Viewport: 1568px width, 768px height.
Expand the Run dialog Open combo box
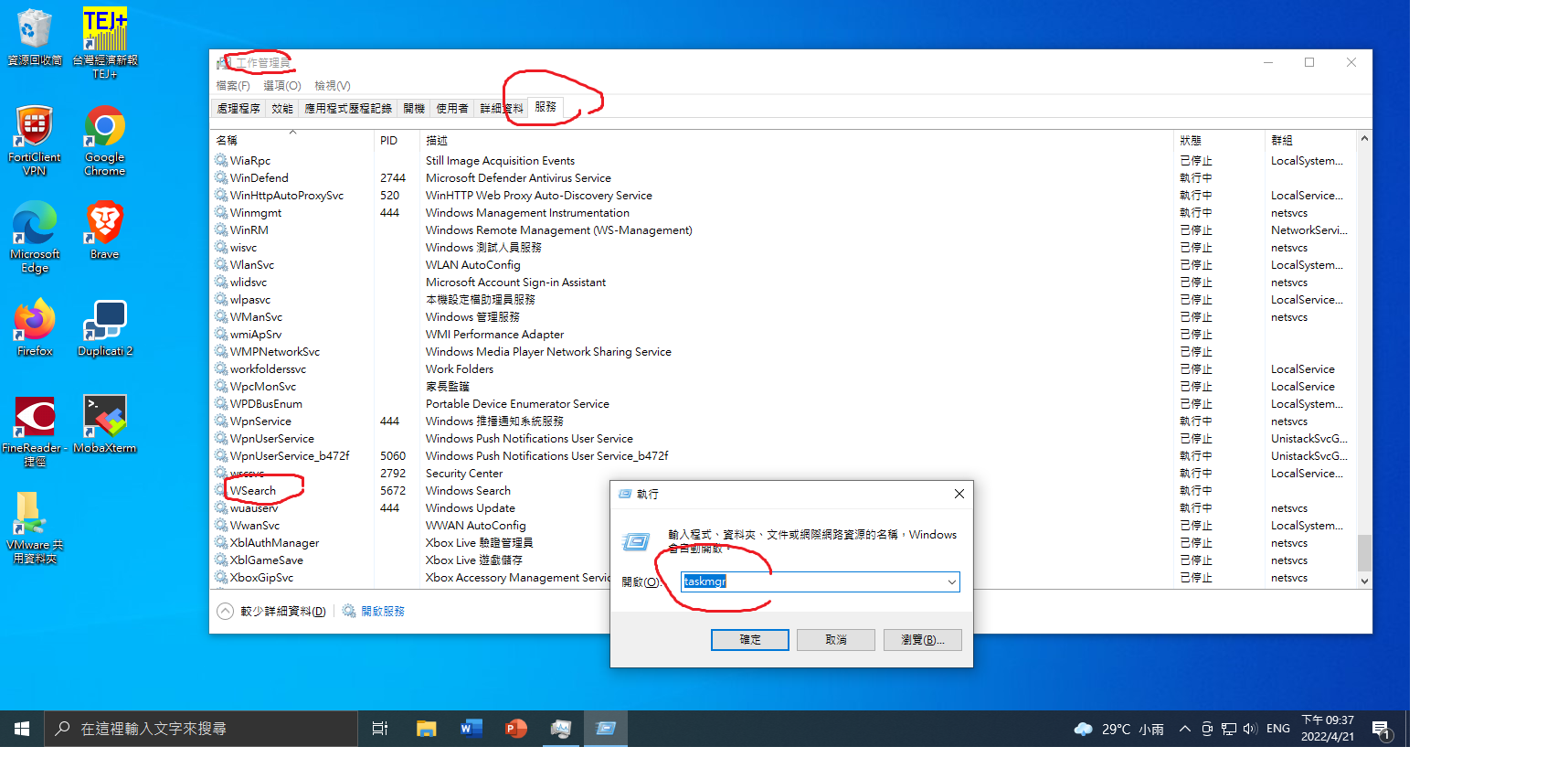coord(951,582)
